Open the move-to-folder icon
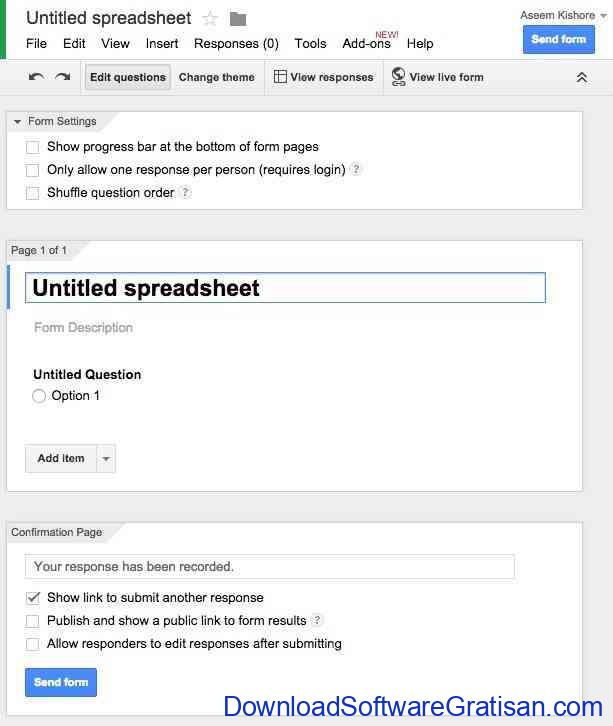The height and width of the screenshot is (726, 613). (x=238, y=19)
